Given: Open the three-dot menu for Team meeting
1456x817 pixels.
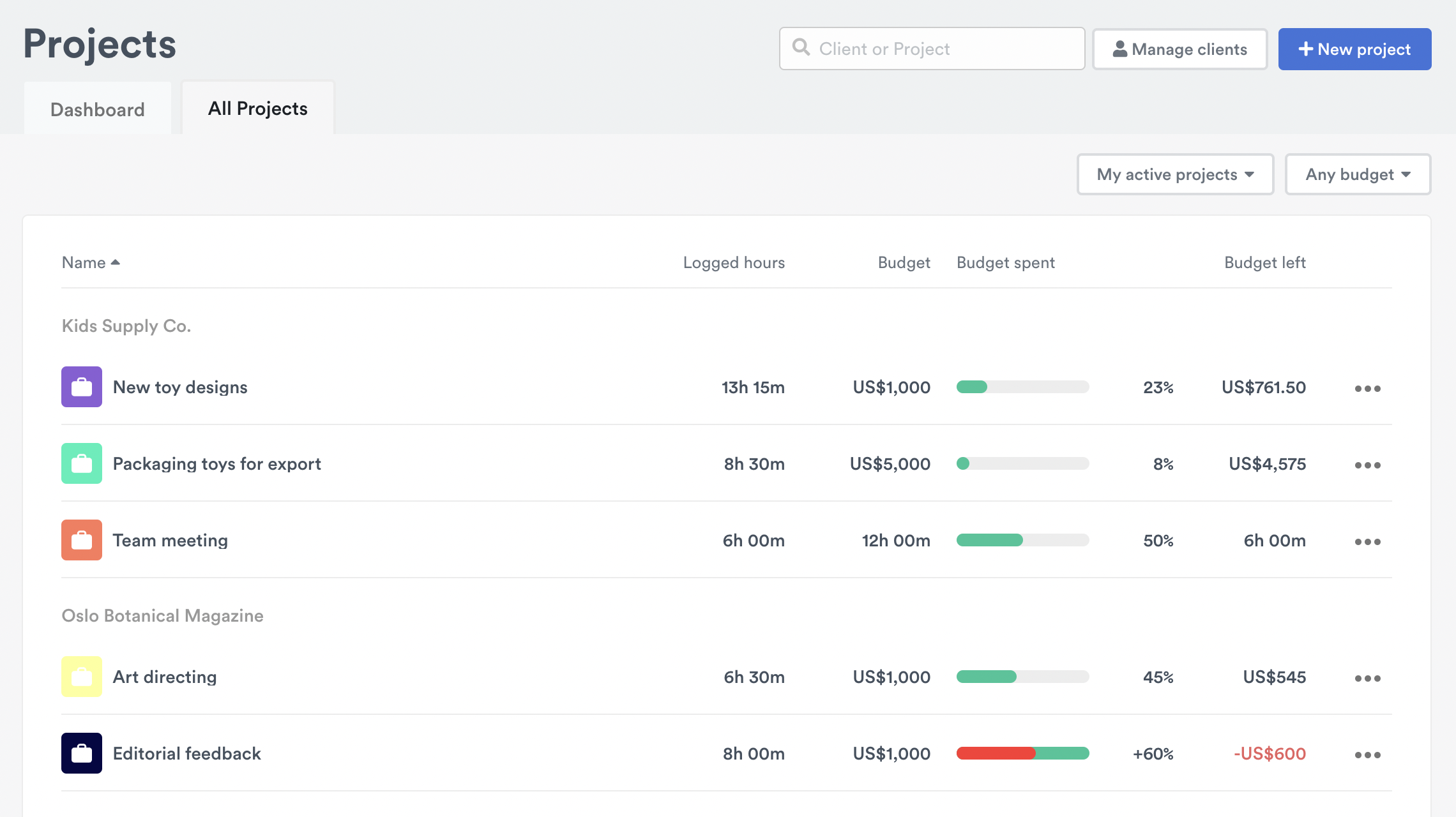Looking at the screenshot, I should click(1367, 541).
